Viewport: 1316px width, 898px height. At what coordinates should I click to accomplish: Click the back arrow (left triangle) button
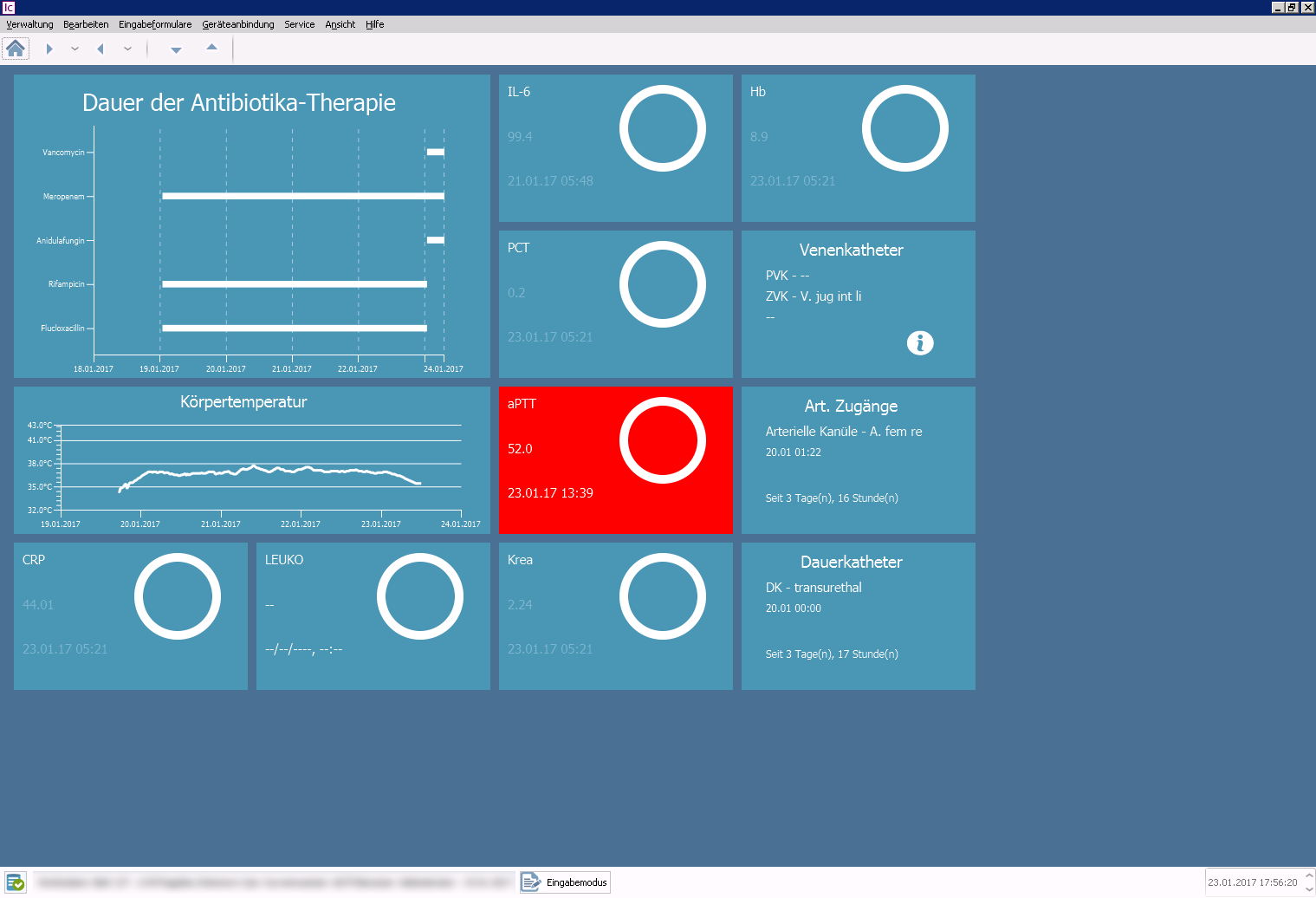pyautogui.click(x=100, y=49)
